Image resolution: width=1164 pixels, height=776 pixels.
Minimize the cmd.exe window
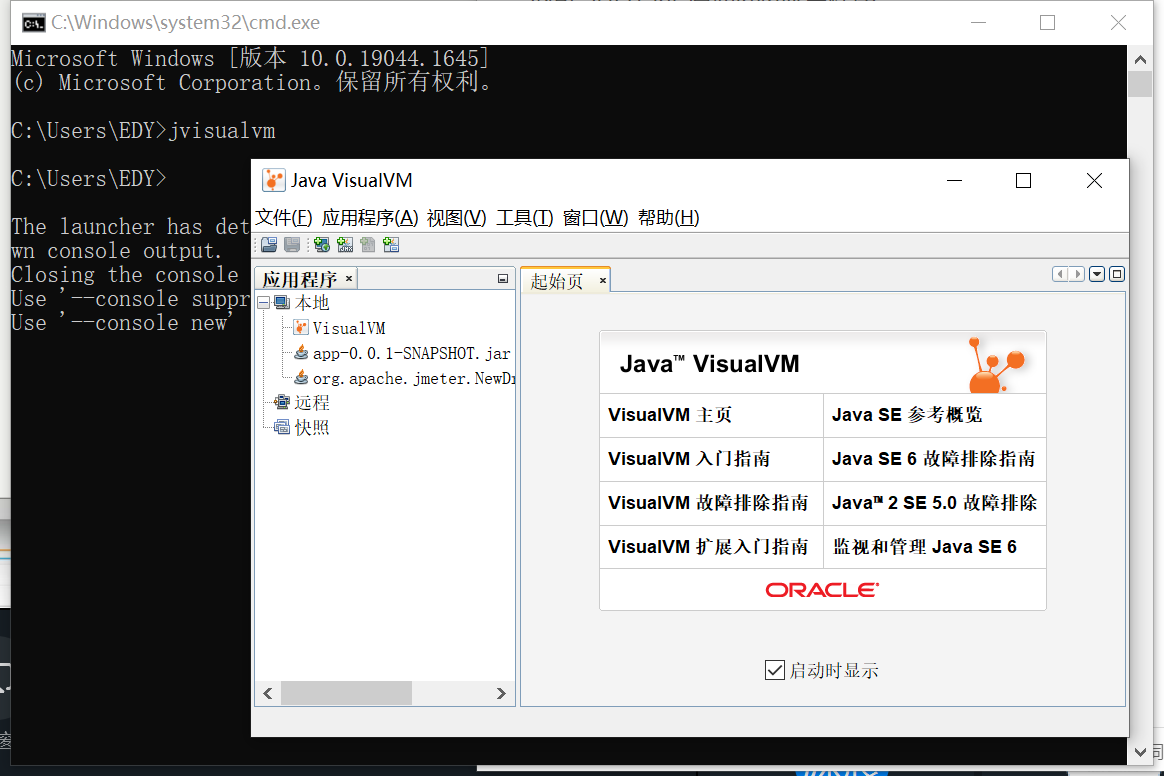(x=978, y=23)
